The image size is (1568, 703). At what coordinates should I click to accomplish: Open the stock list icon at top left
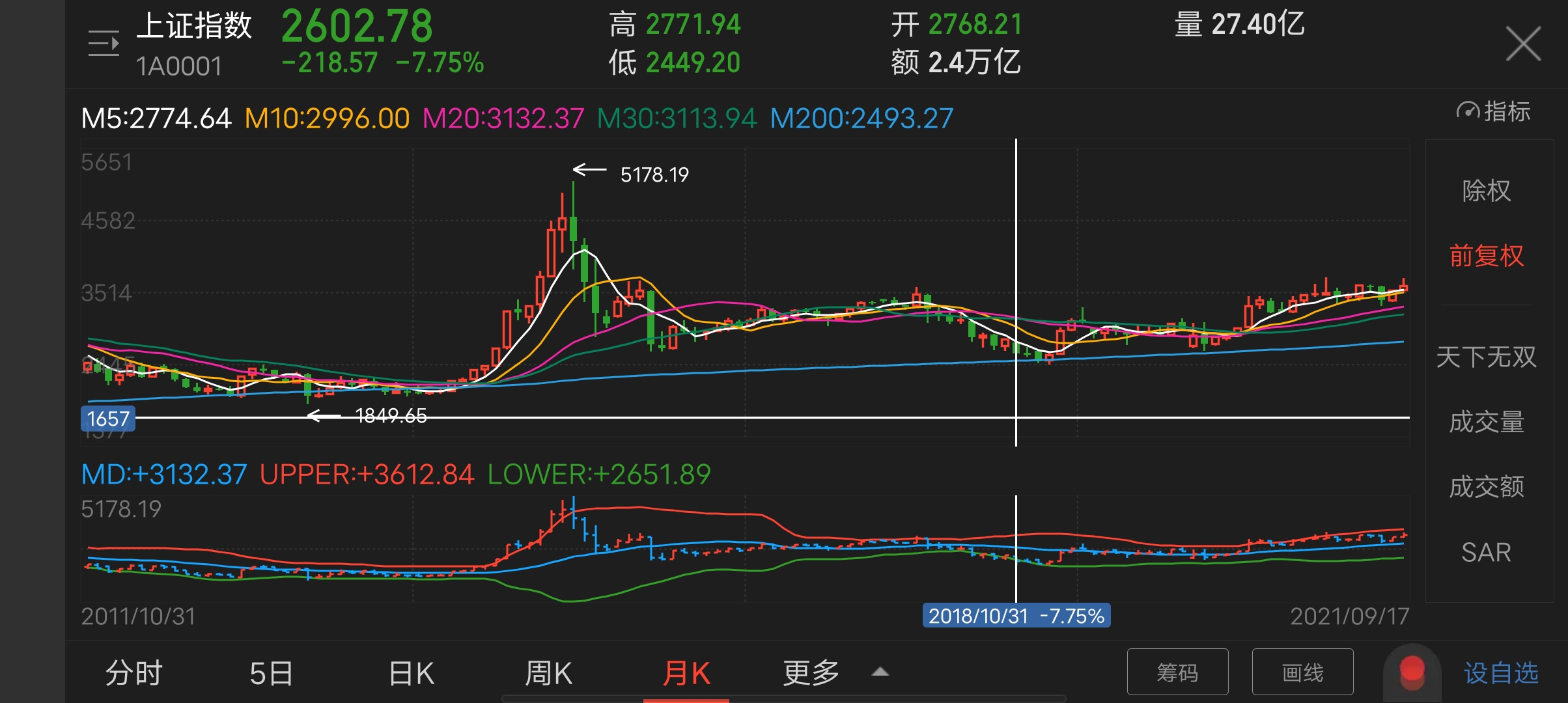coord(104,42)
